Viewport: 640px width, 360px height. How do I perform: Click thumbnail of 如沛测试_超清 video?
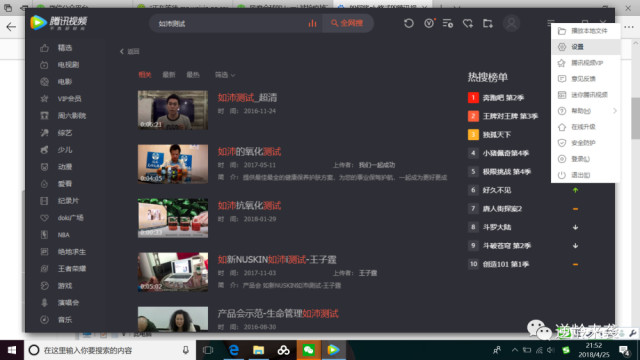click(173, 110)
